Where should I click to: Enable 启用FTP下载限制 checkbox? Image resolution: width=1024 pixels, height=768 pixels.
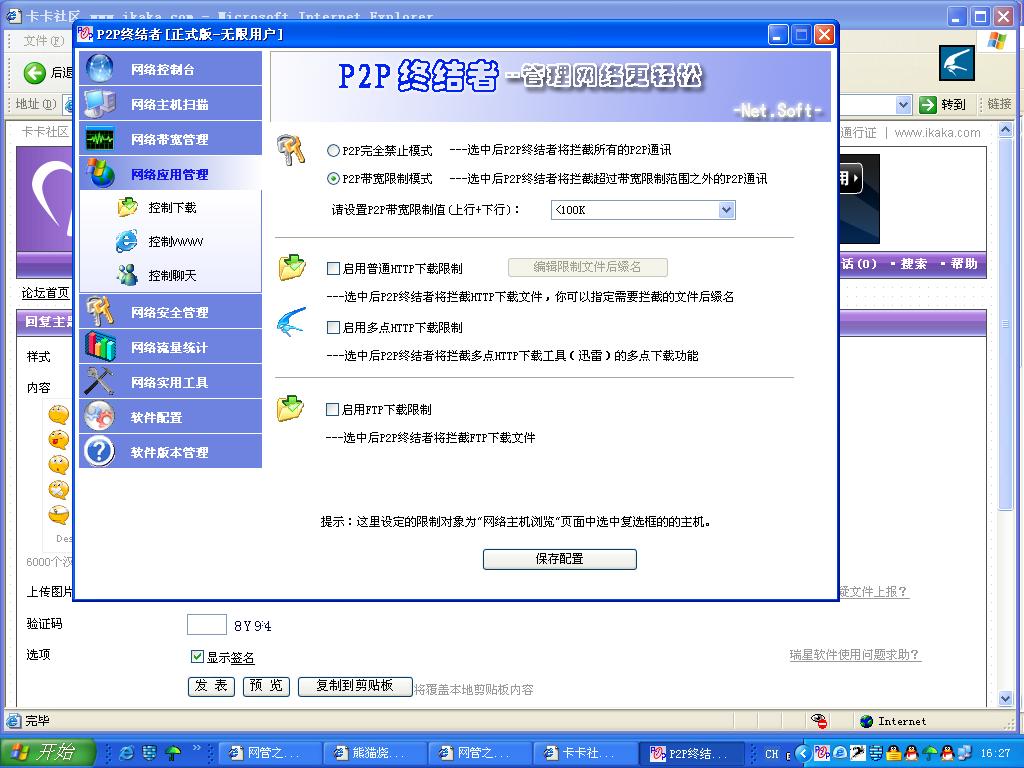click(x=332, y=409)
